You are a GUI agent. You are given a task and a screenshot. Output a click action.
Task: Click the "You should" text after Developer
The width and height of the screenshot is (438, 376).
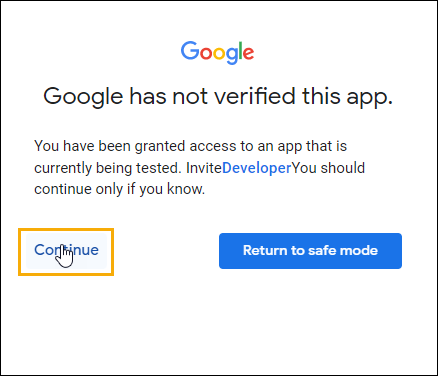pos(328,168)
